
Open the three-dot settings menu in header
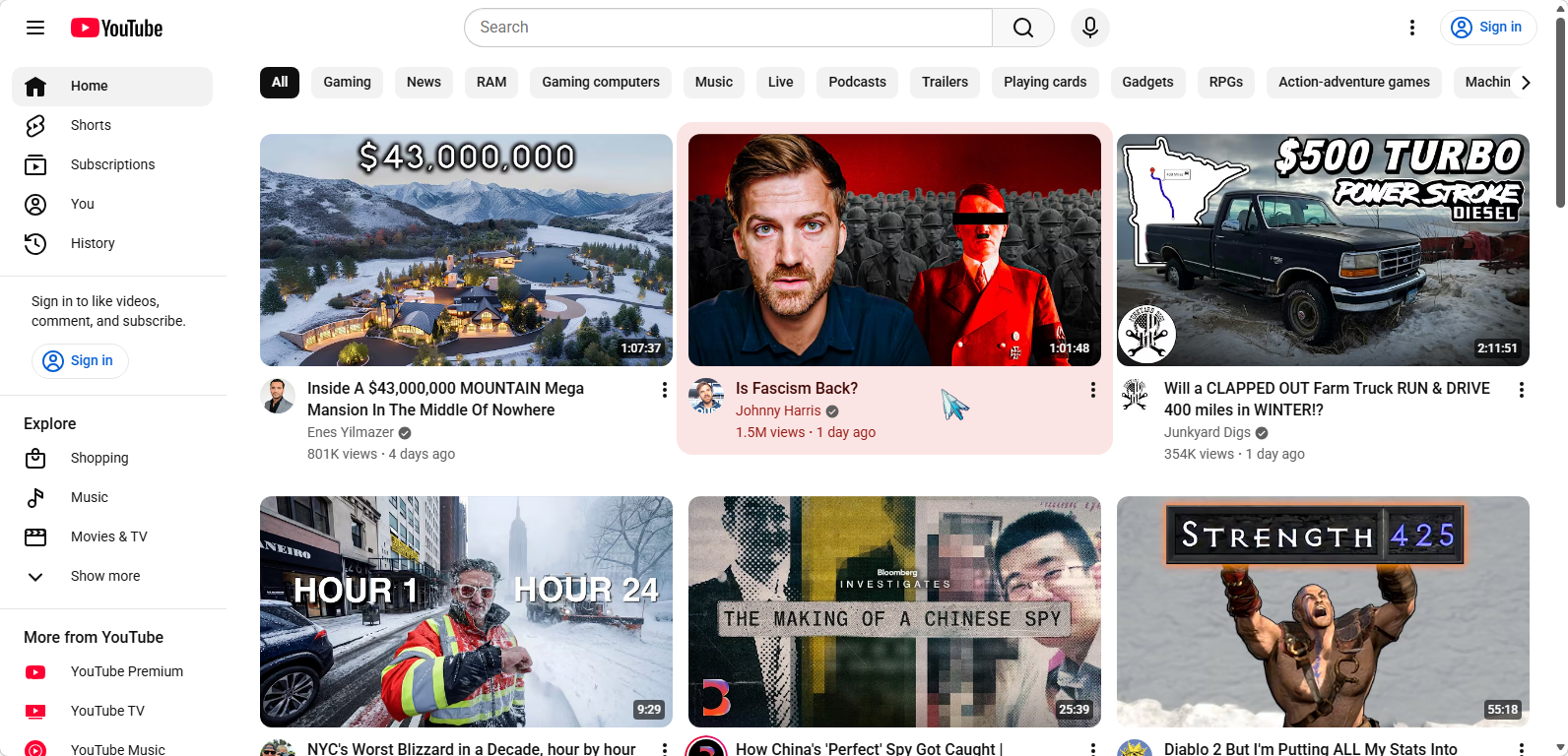click(1412, 28)
